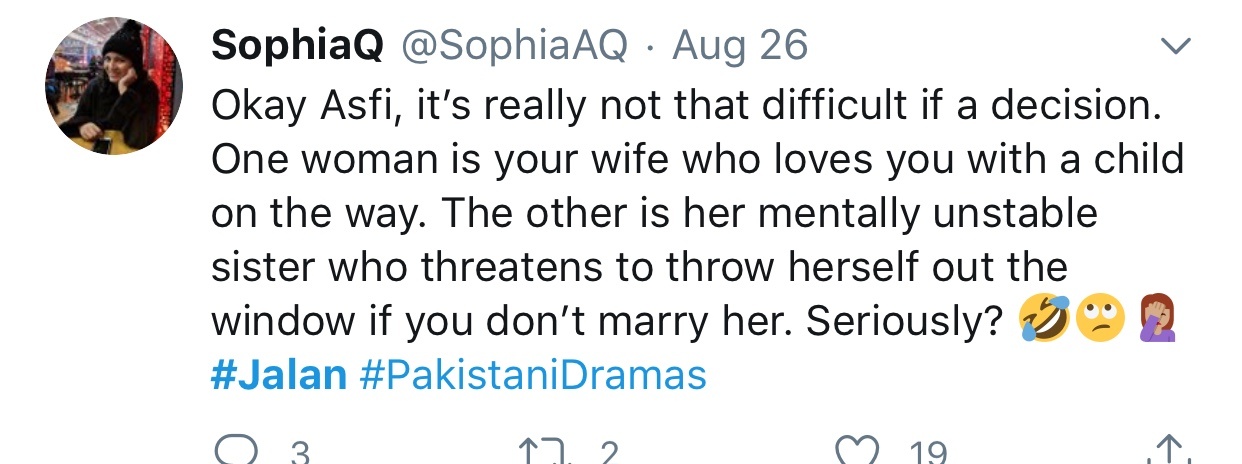The height and width of the screenshot is (464, 1242).
Task: Click the @SophiaAQ handle
Action: (515, 46)
